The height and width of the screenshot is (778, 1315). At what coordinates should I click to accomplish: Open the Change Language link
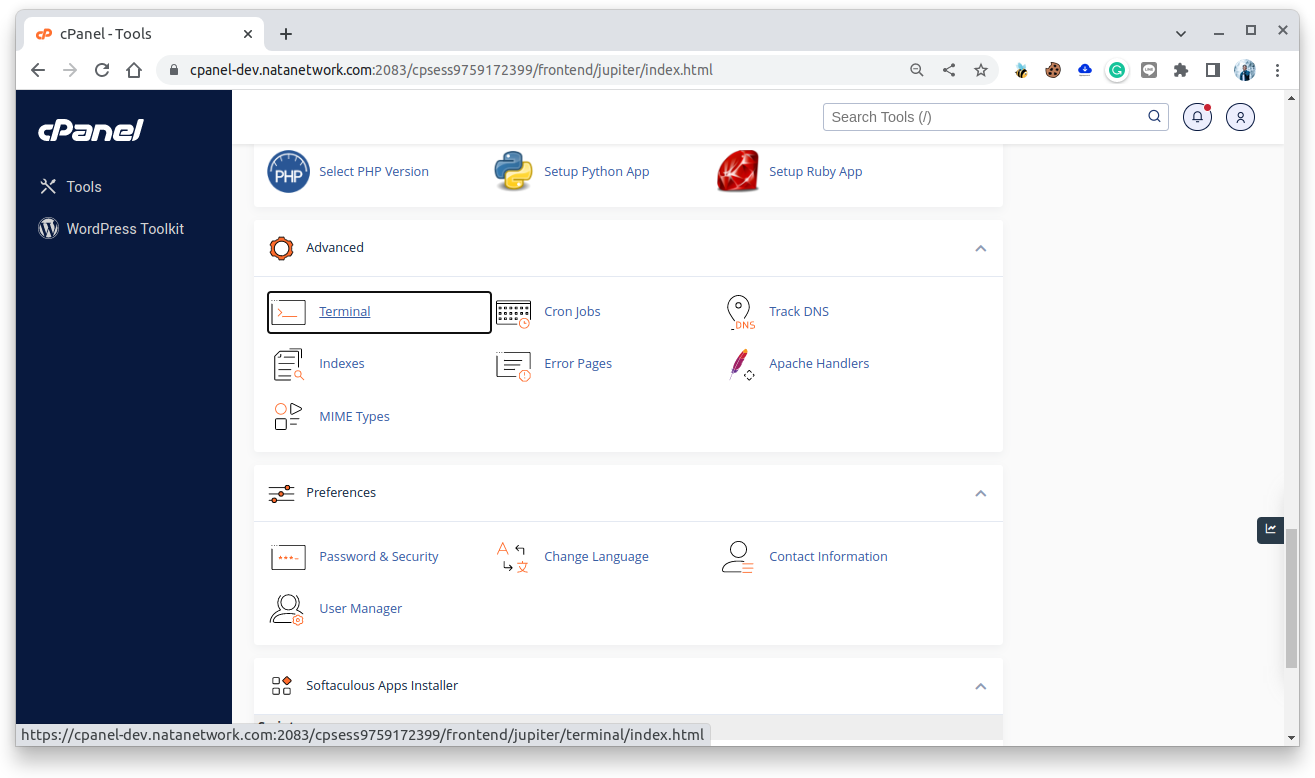click(596, 557)
